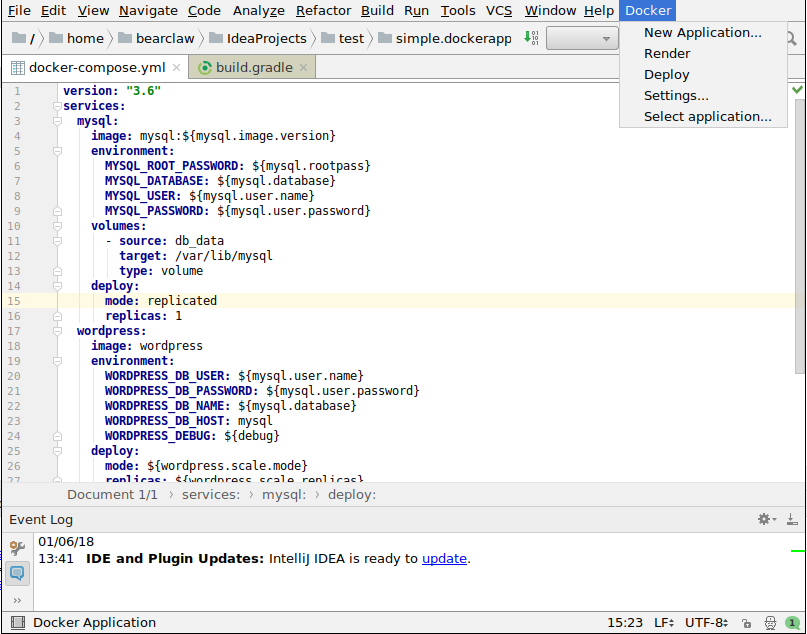Open the File menu
807x634 pixels.
click(20, 10)
